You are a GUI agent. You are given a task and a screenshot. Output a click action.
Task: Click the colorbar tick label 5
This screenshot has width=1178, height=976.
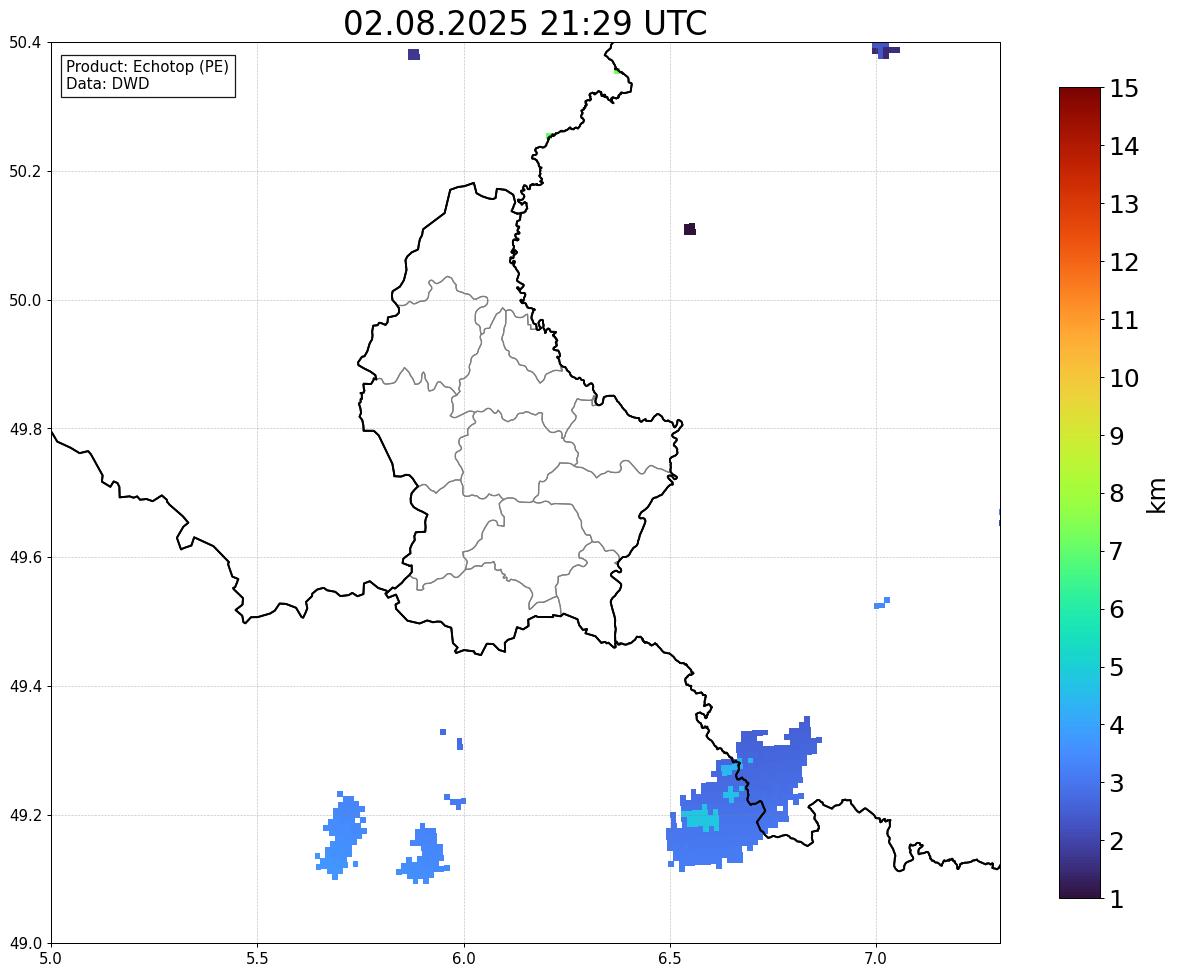point(1117,667)
